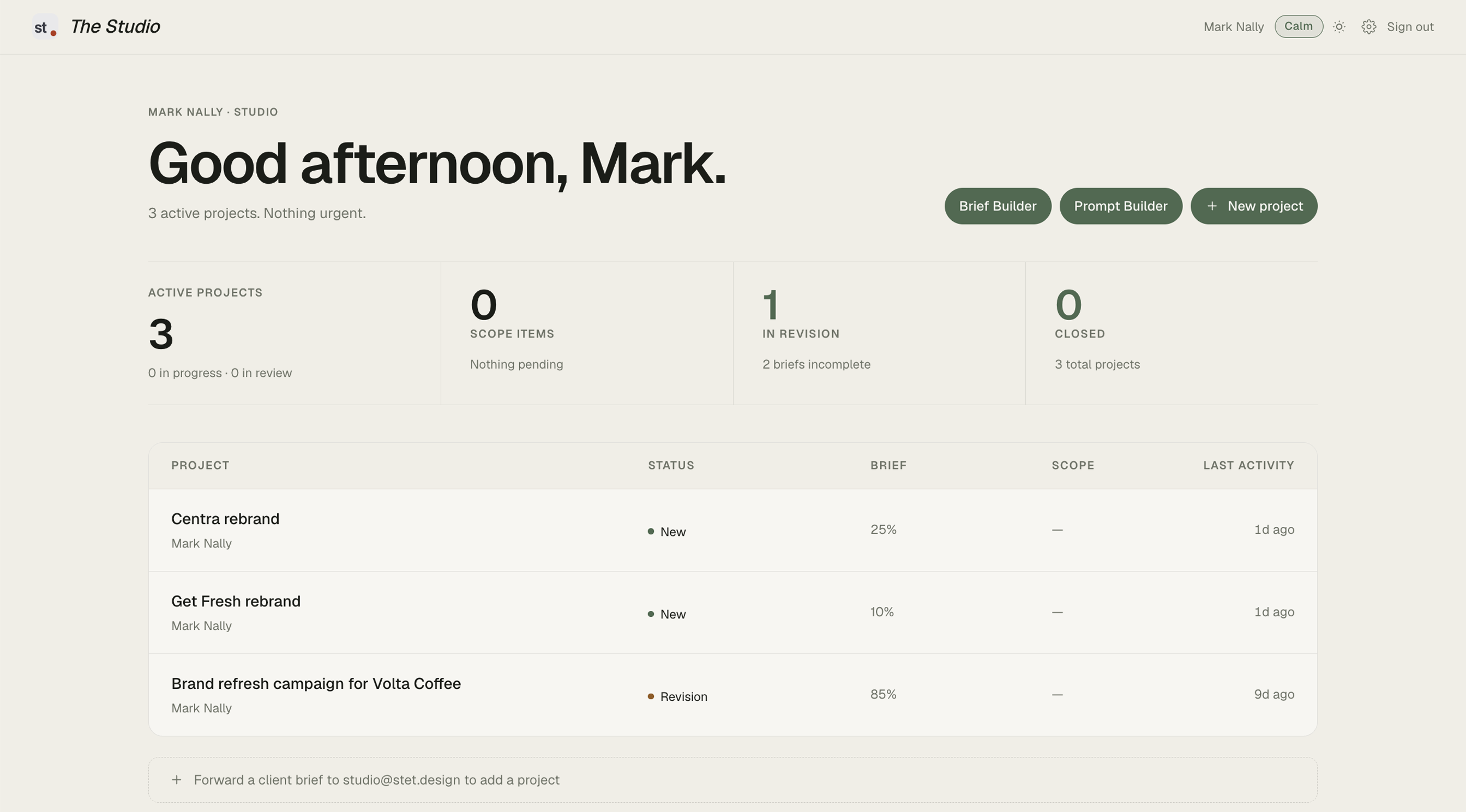This screenshot has height=812, width=1466.
Task: Sort by Last Activity column header
Action: pyautogui.click(x=1248, y=466)
